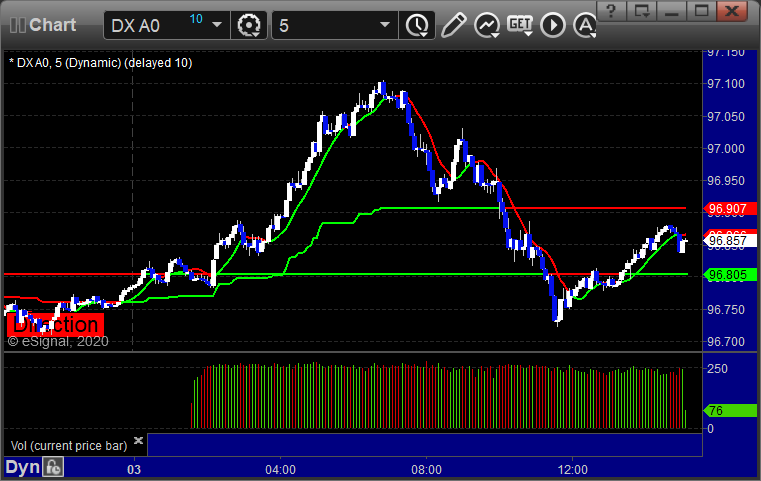This screenshot has height=481, width=761.
Task: Click the pop-out window button
Action: pos(641,11)
